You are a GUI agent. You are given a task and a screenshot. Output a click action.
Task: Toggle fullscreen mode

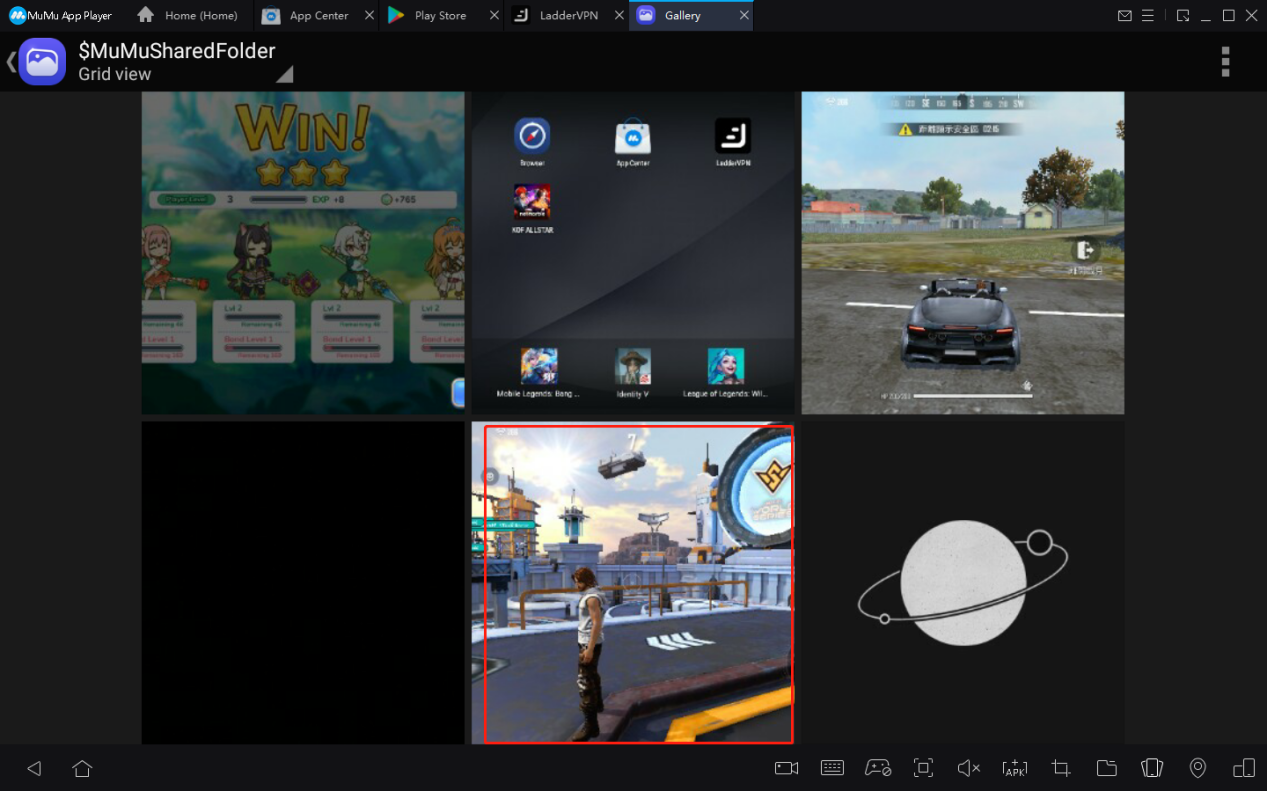click(x=922, y=768)
